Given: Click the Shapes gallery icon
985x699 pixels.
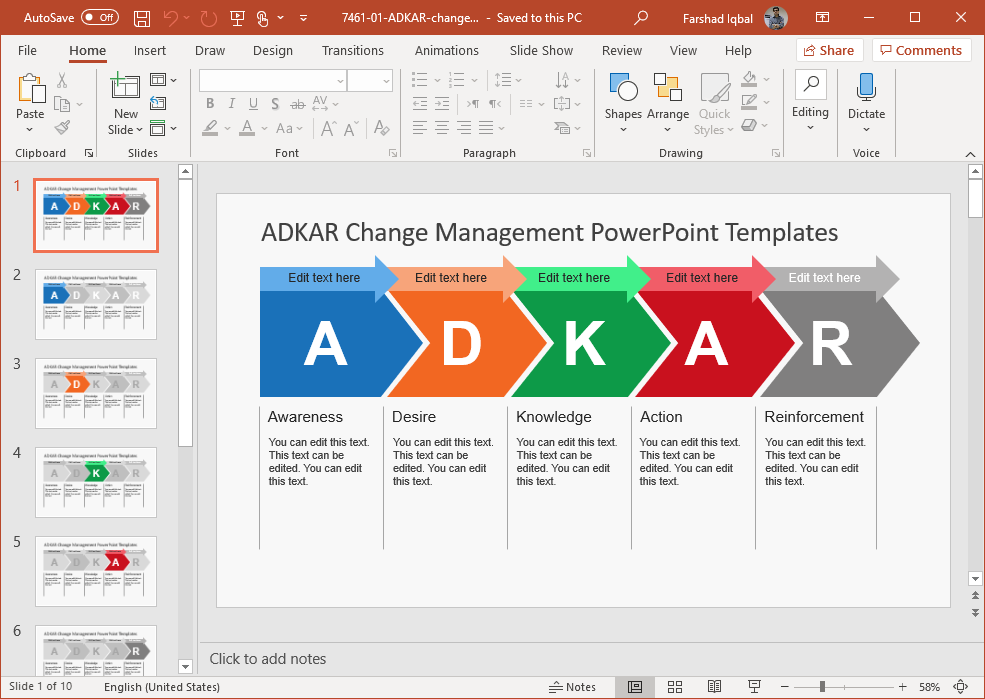Looking at the screenshot, I should click(622, 89).
